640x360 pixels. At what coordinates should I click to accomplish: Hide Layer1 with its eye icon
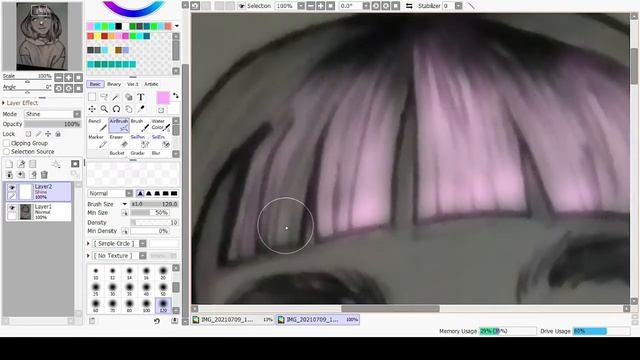[12, 207]
